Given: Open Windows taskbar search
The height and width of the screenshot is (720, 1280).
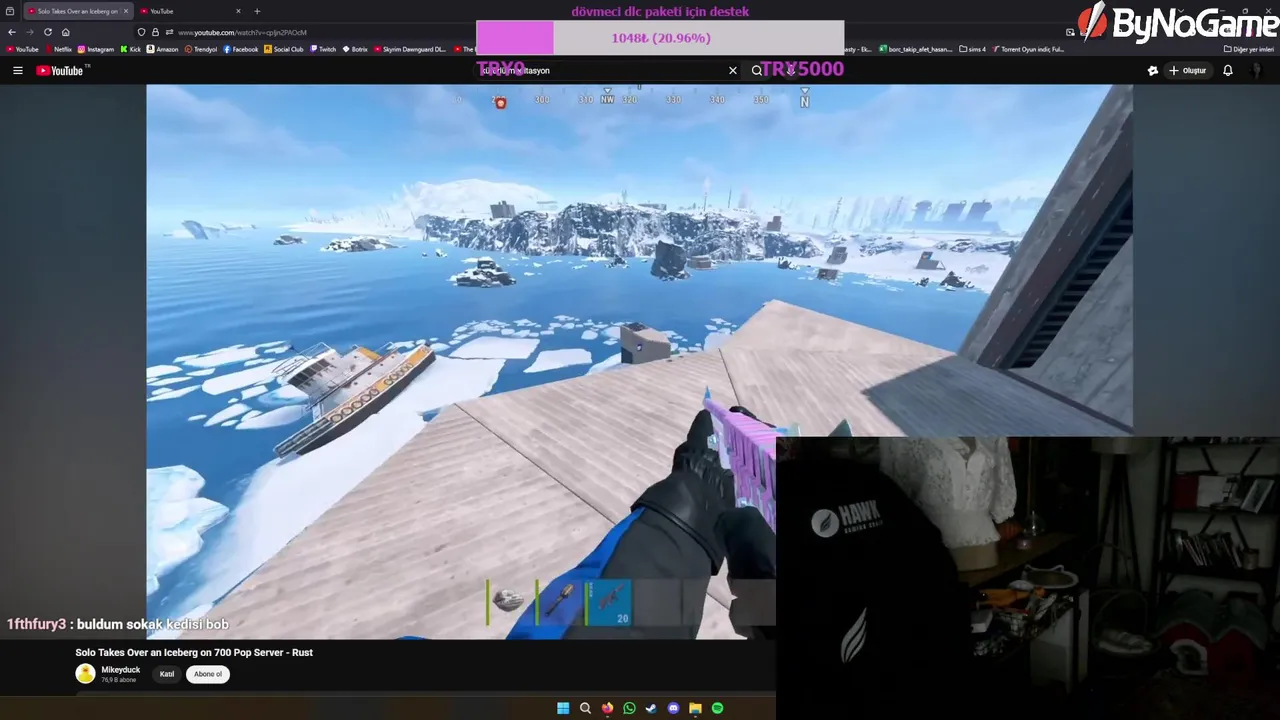Looking at the screenshot, I should pyautogui.click(x=585, y=708).
